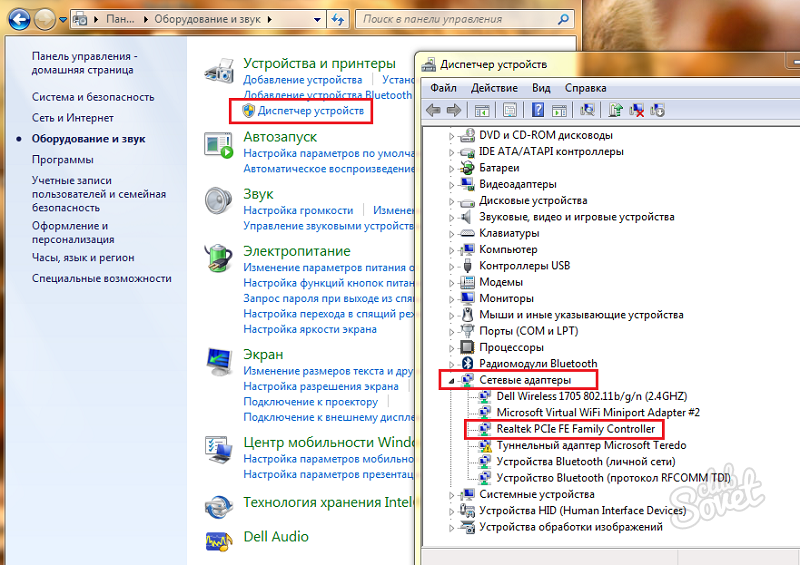Select Устройство Bluetooth (протокол RFCOMM TDI)
Image resolution: width=800 pixels, height=565 pixels.
click(x=613, y=478)
